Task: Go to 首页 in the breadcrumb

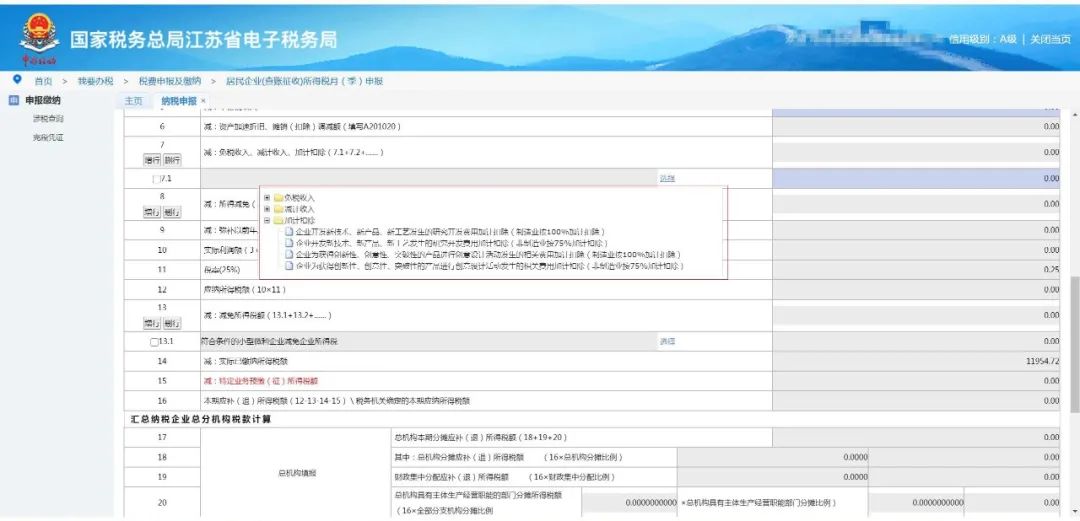Action: (43, 81)
